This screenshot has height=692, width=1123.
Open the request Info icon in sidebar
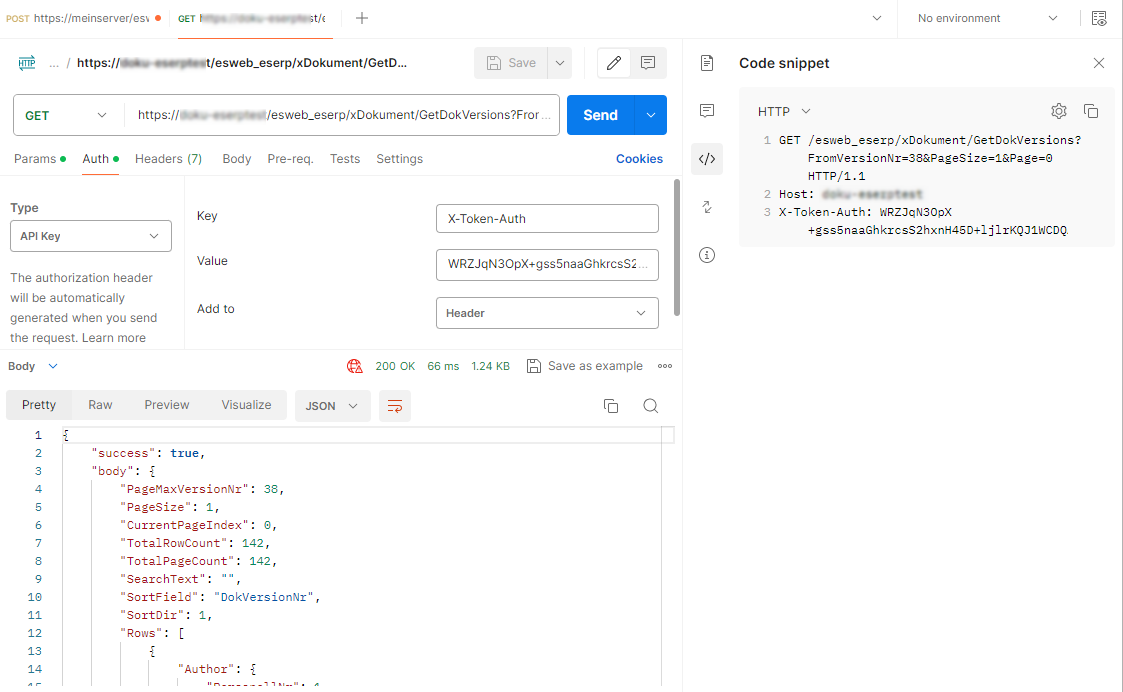[707, 255]
